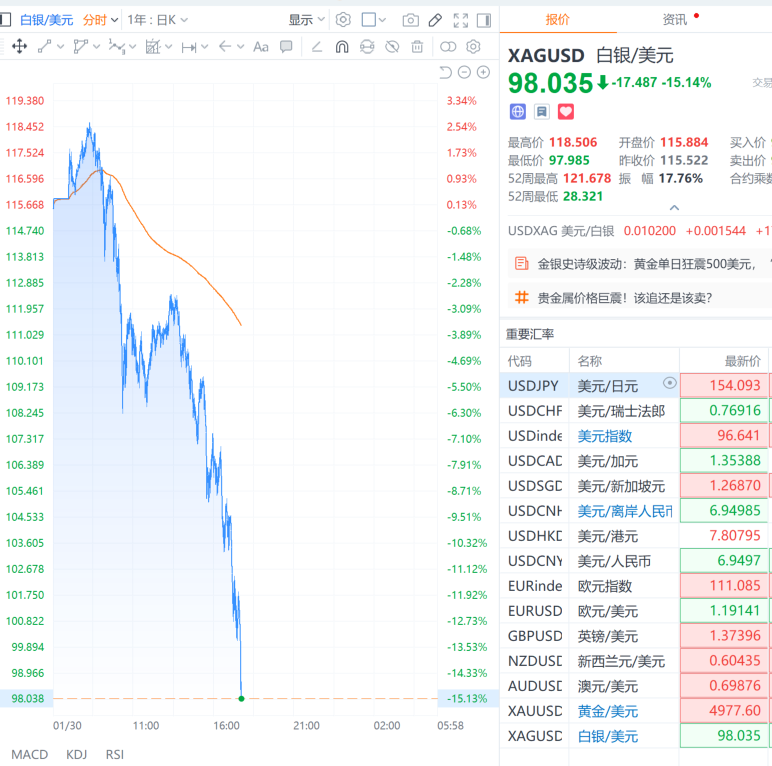This screenshot has width=772, height=766.
Task: Select the magnet snap tool
Action: tap(341, 46)
